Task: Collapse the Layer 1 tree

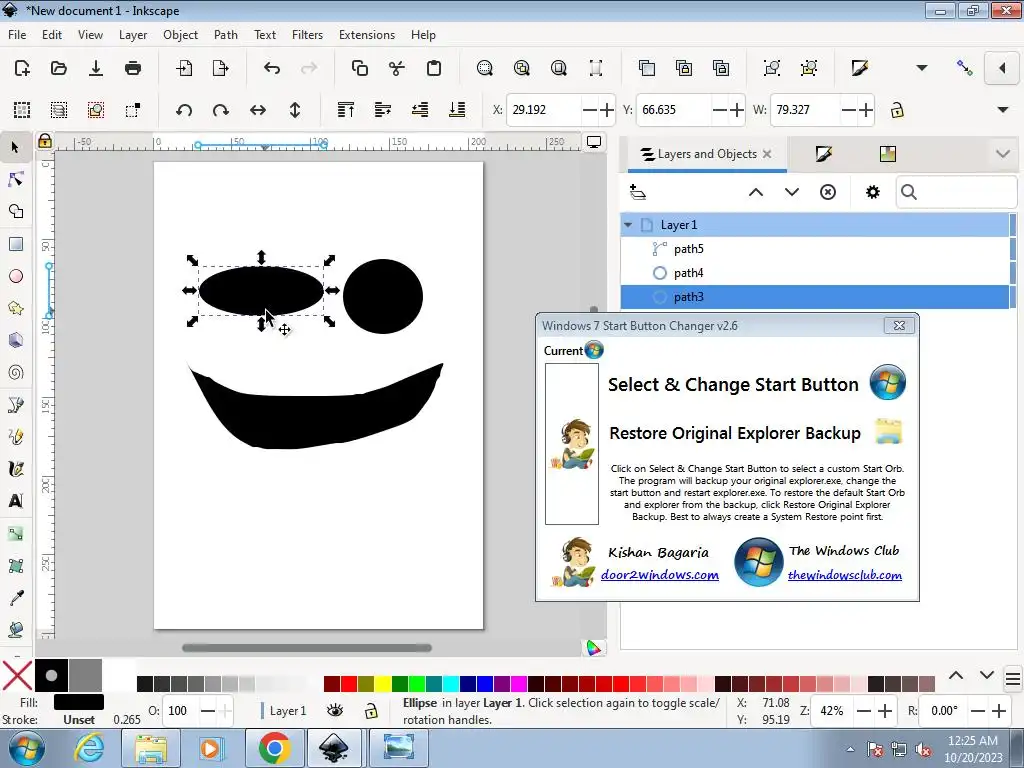Action: point(628,225)
